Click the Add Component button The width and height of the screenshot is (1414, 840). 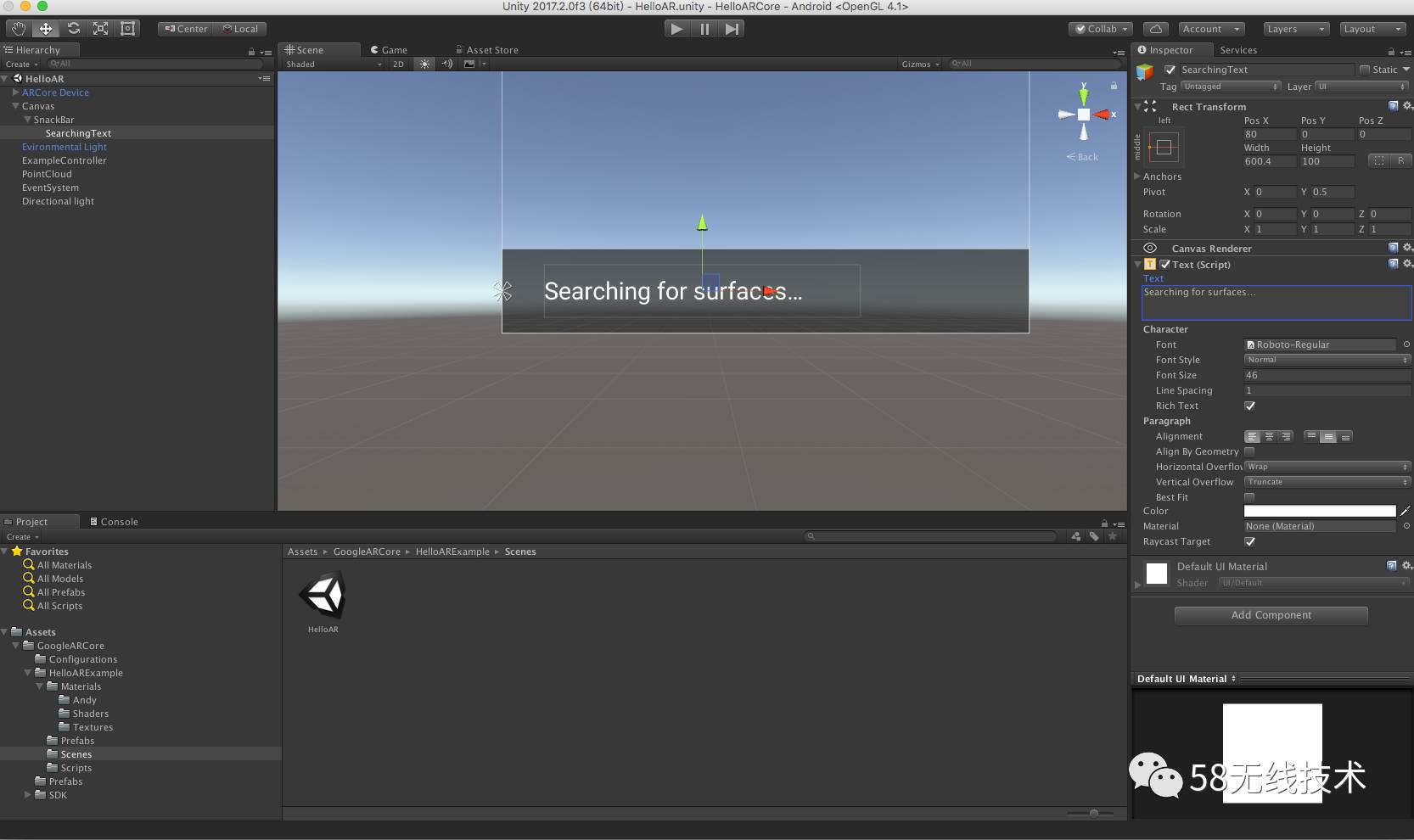[x=1271, y=615]
